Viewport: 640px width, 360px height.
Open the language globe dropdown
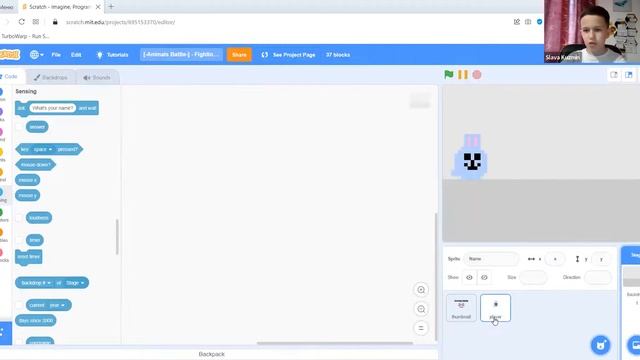click(x=36, y=55)
